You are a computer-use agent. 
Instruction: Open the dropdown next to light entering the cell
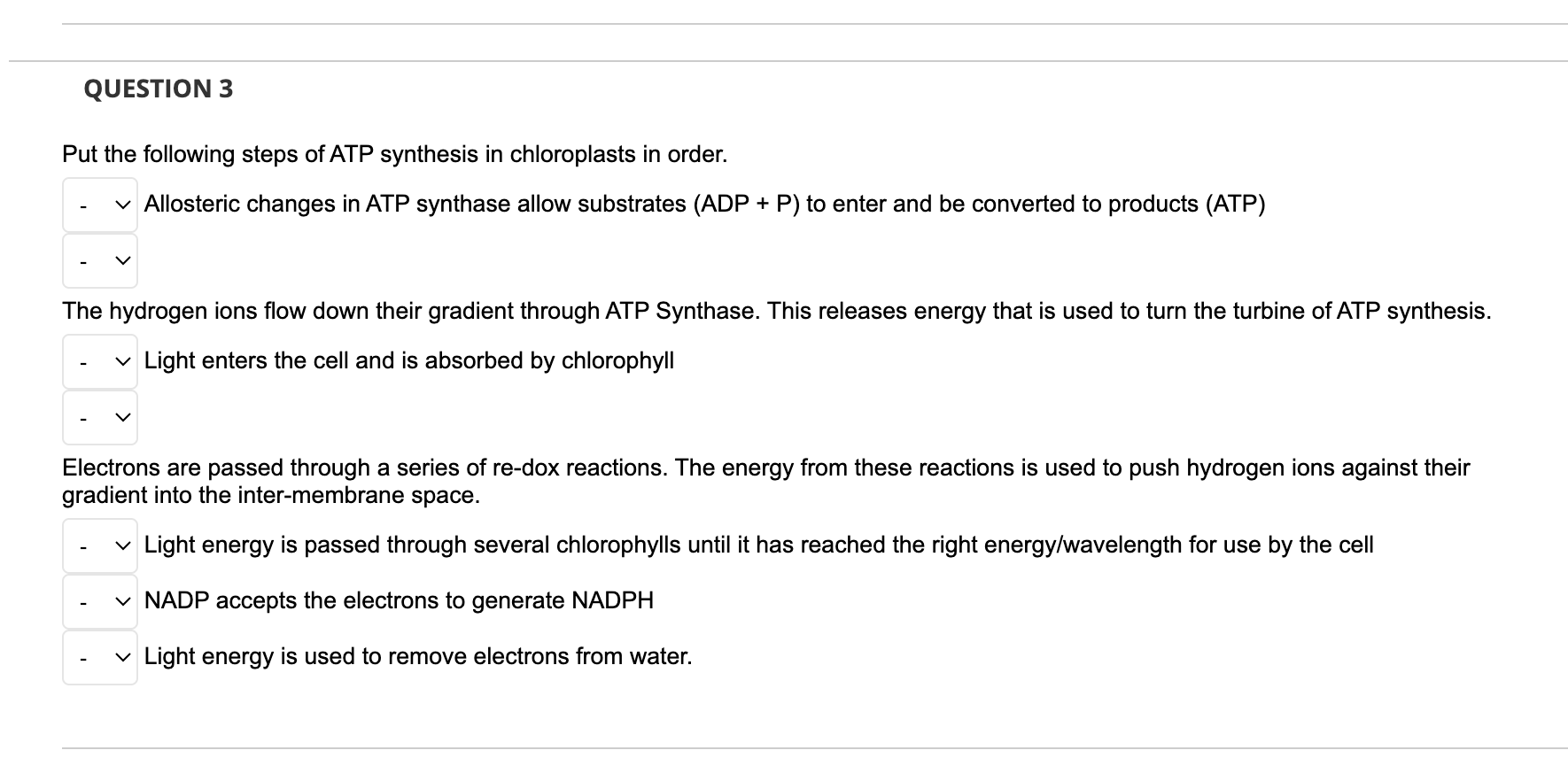[100, 361]
